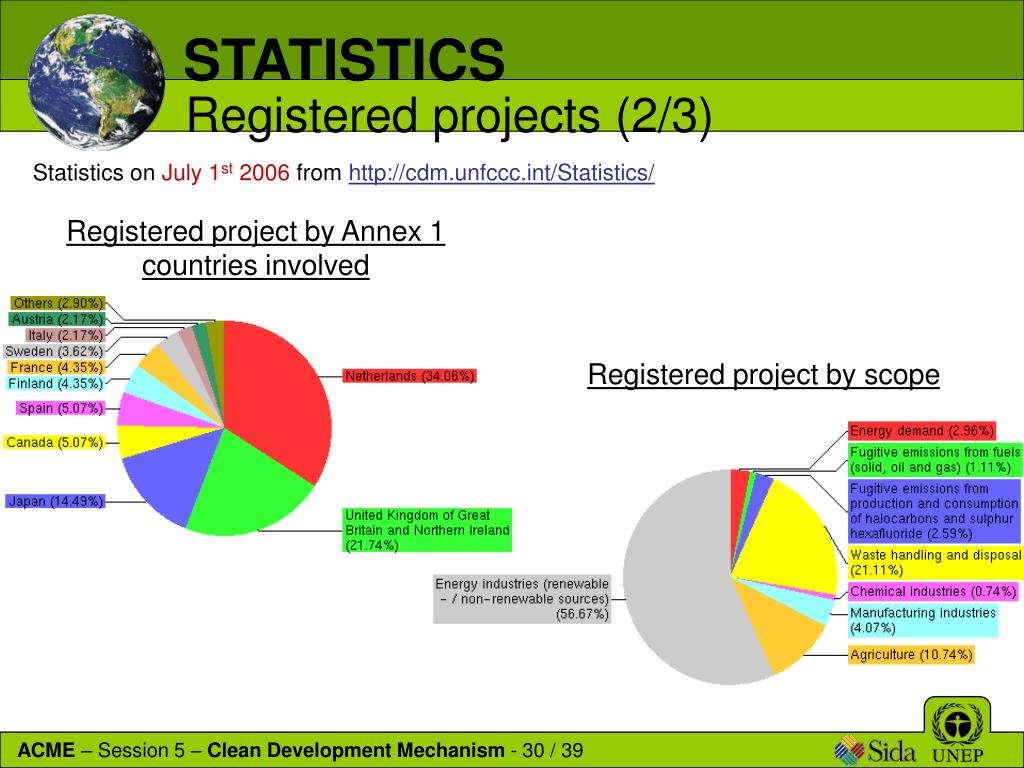
Task: Click Registered project by Annex 1 heading
Action: click(x=255, y=248)
